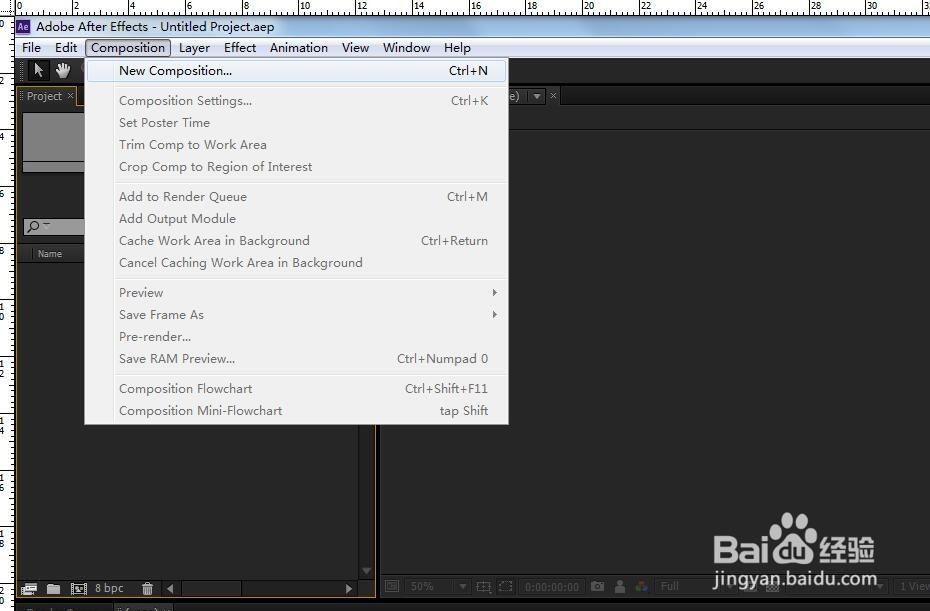Select Set Poster Time menu entry
Screen dimensions: 930x611
click(297, 123)
